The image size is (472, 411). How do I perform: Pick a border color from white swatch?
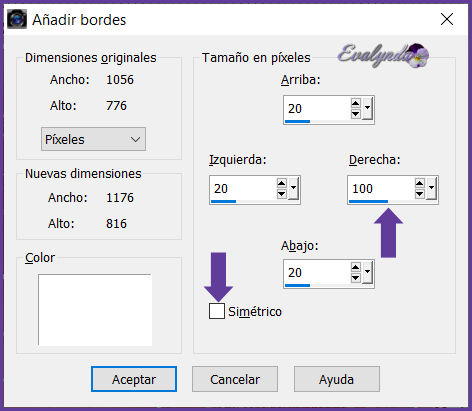tap(95, 310)
